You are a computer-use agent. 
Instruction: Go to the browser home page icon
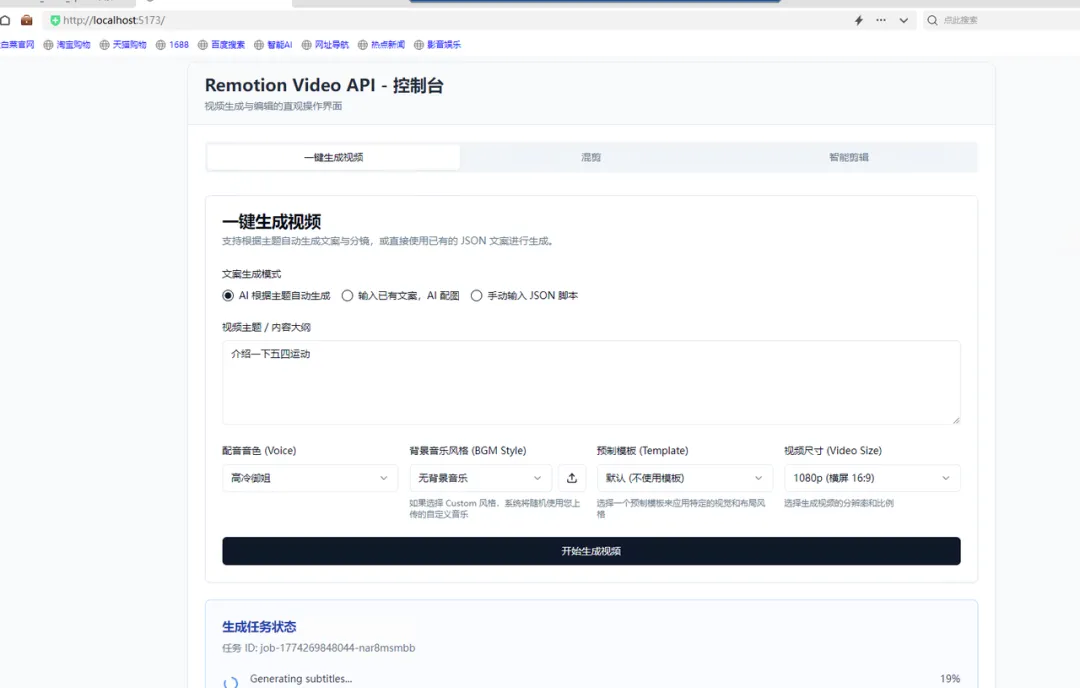(5, 20)
